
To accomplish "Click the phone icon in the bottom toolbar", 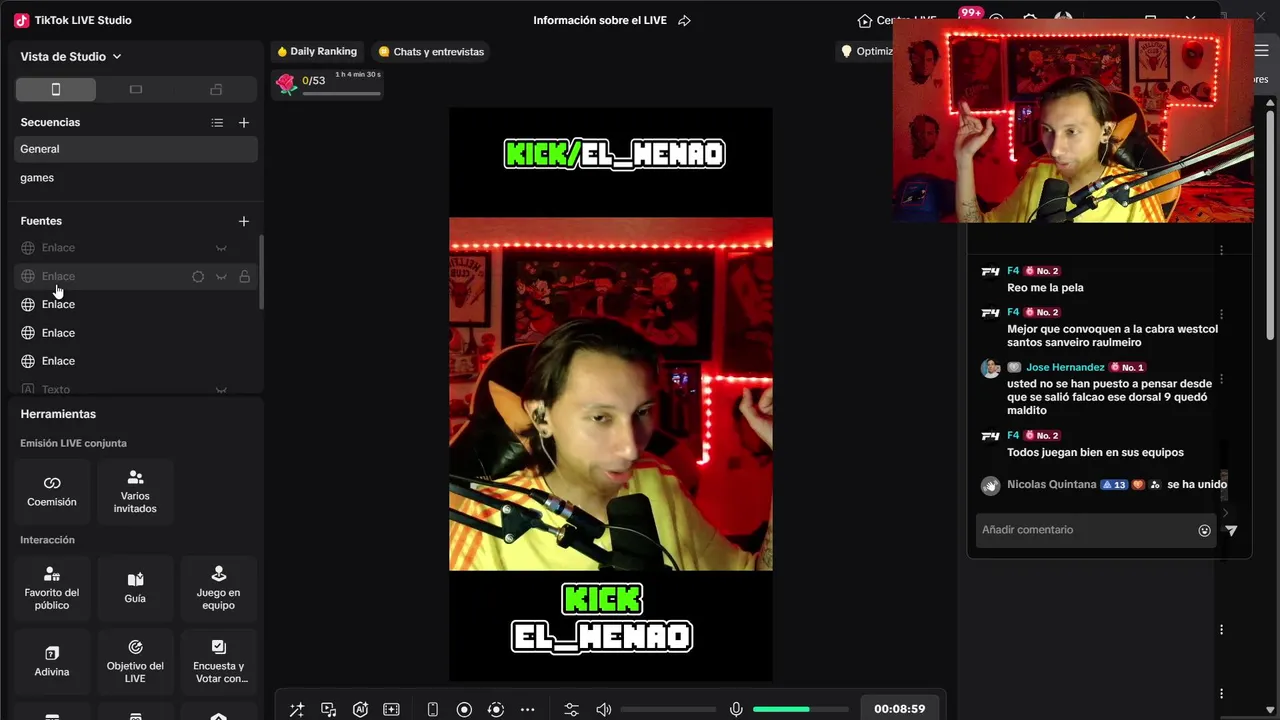I will [432, 710].
